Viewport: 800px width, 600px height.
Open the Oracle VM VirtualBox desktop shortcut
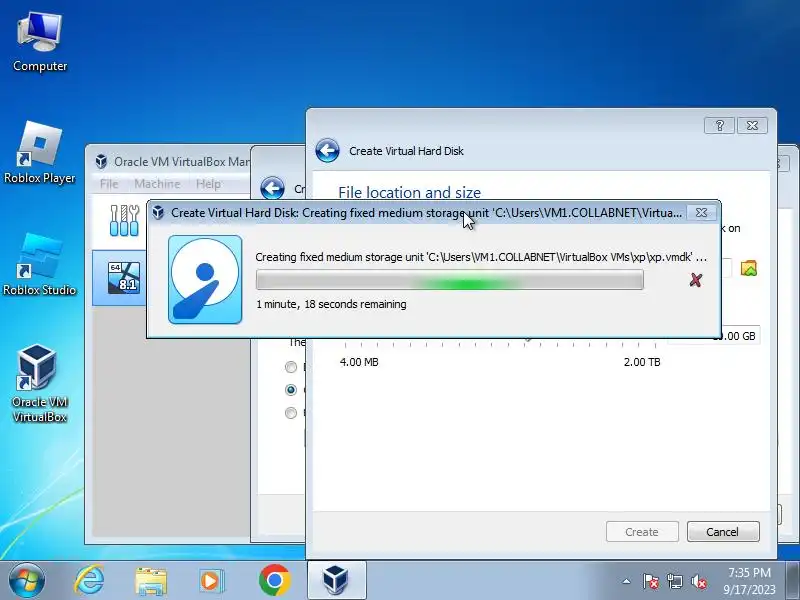(x=40, y=383)
